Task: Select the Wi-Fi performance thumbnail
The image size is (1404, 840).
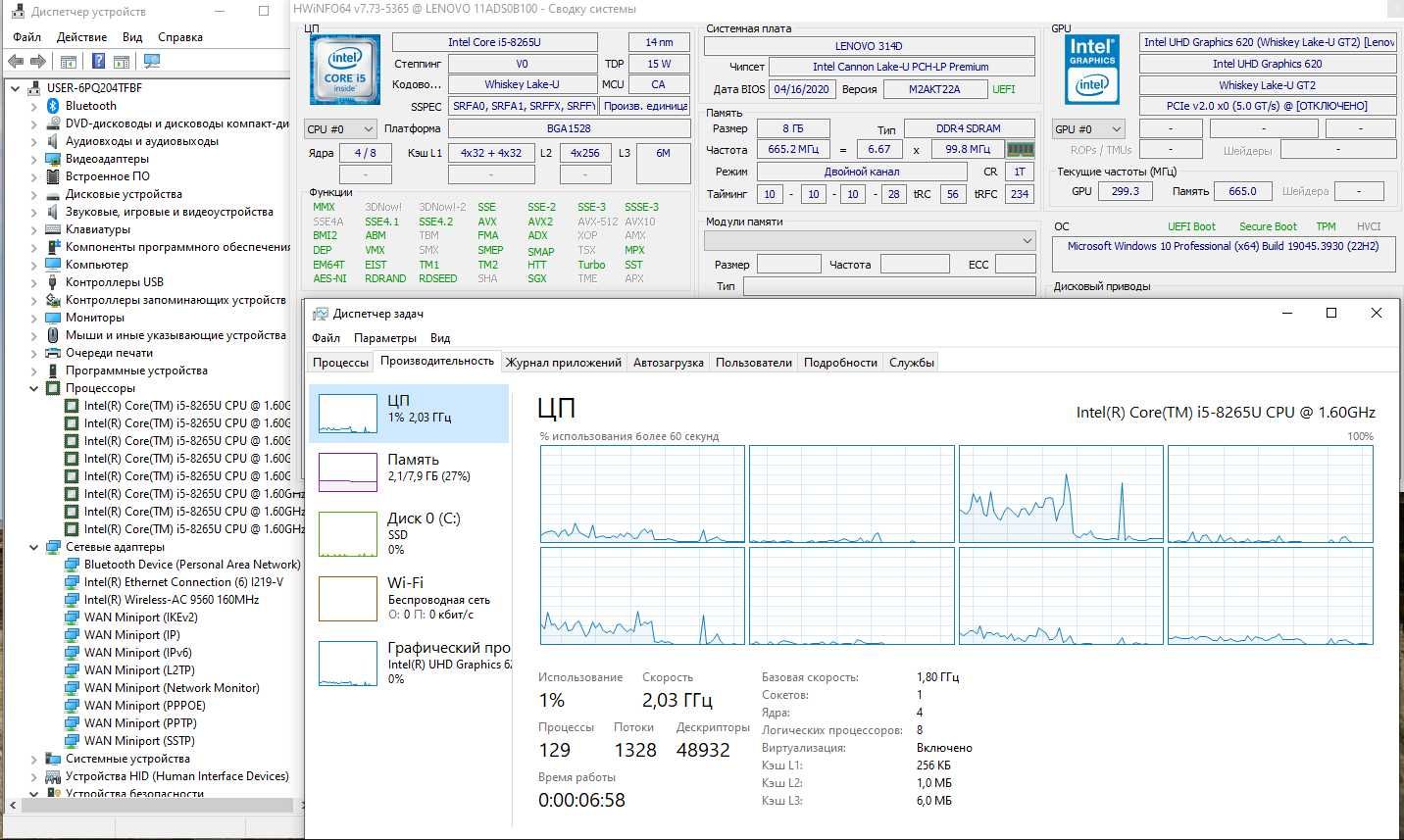Action: pyautogui.click(x=347, y=598)
